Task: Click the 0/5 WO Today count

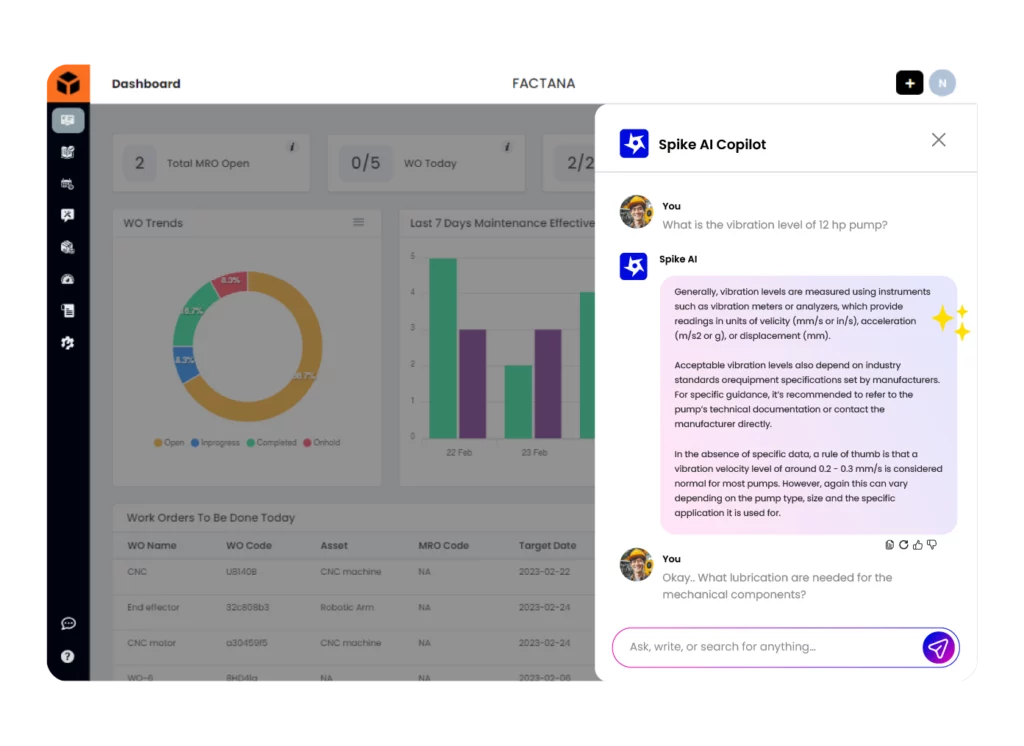Action: click(x=365, y=163)
